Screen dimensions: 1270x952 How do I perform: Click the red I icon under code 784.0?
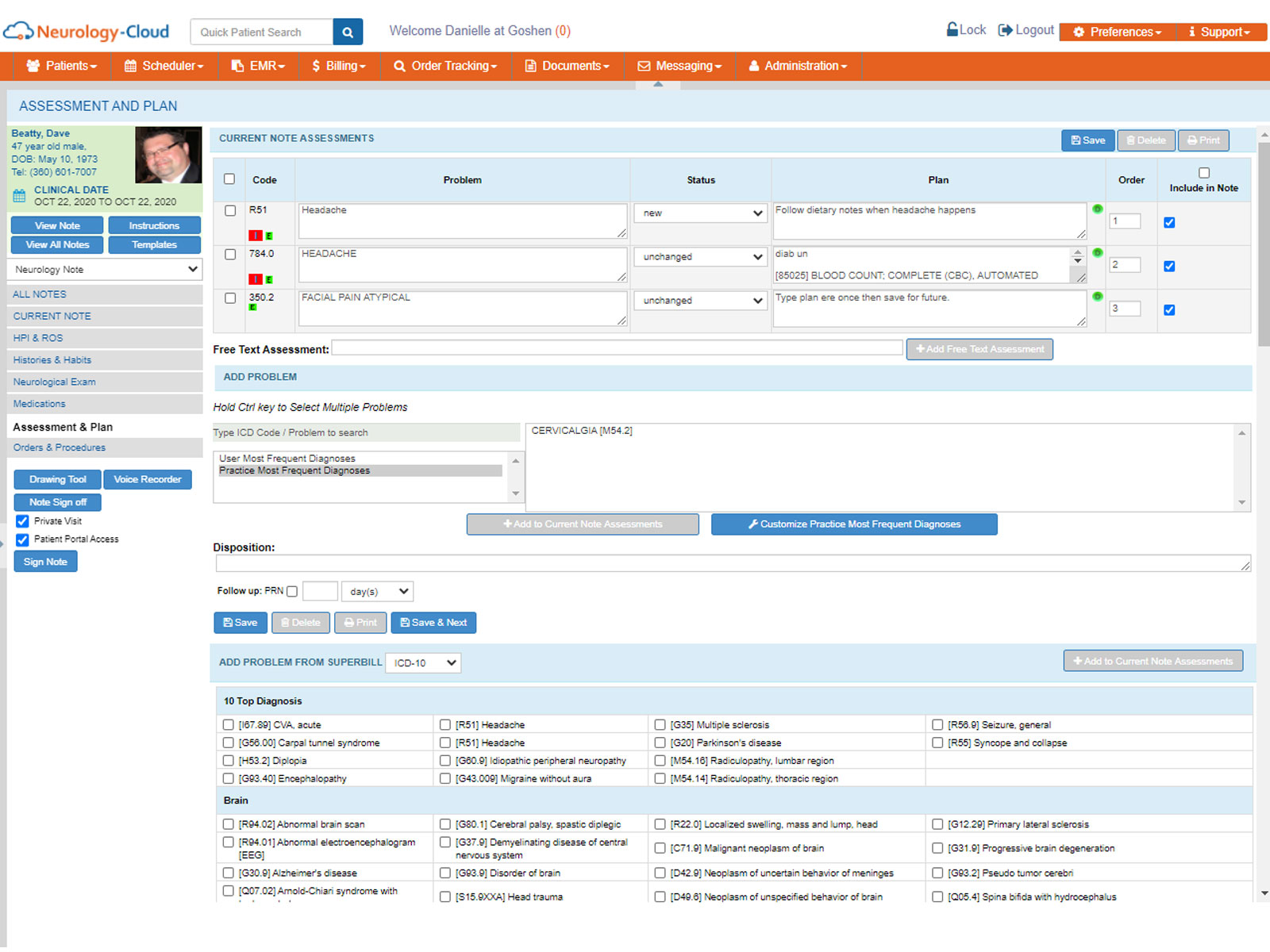(256, 279)
